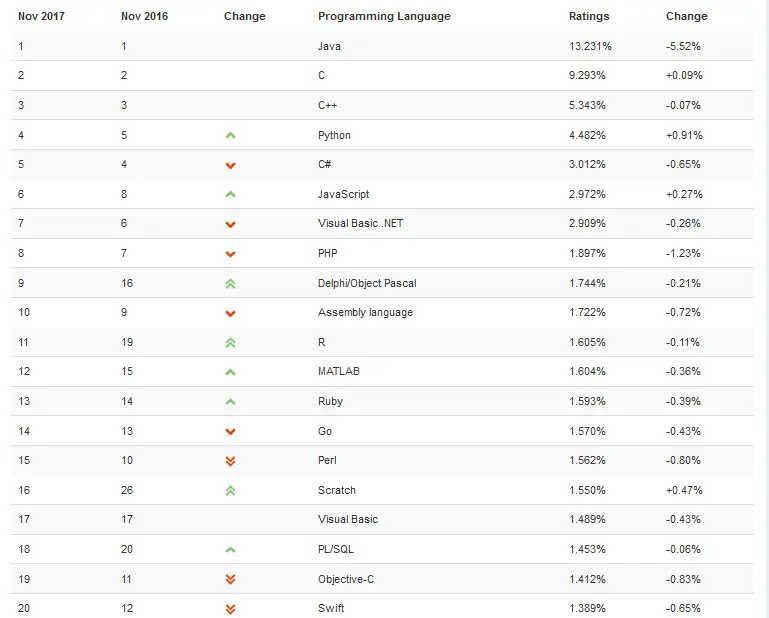The image size is (769, 618).
Task: Click the MATLAB language row
Action: pos(383,371)
